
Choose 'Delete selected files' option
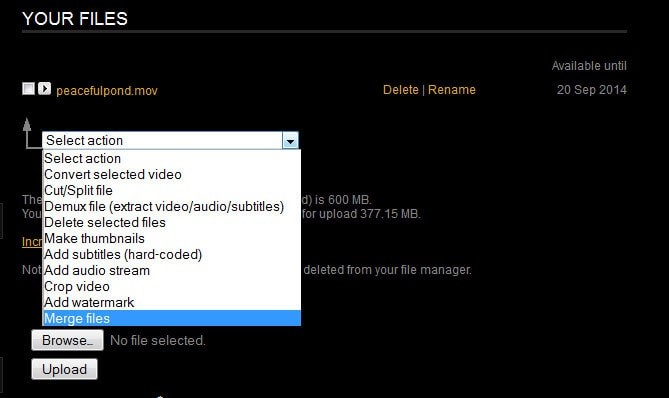click(172, 222)
